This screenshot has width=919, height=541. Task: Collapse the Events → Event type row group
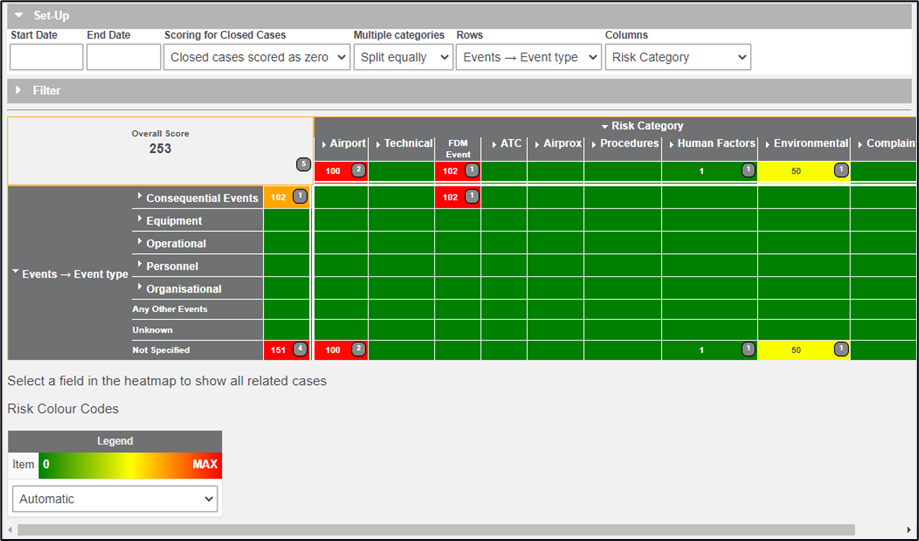pos(15,273)
